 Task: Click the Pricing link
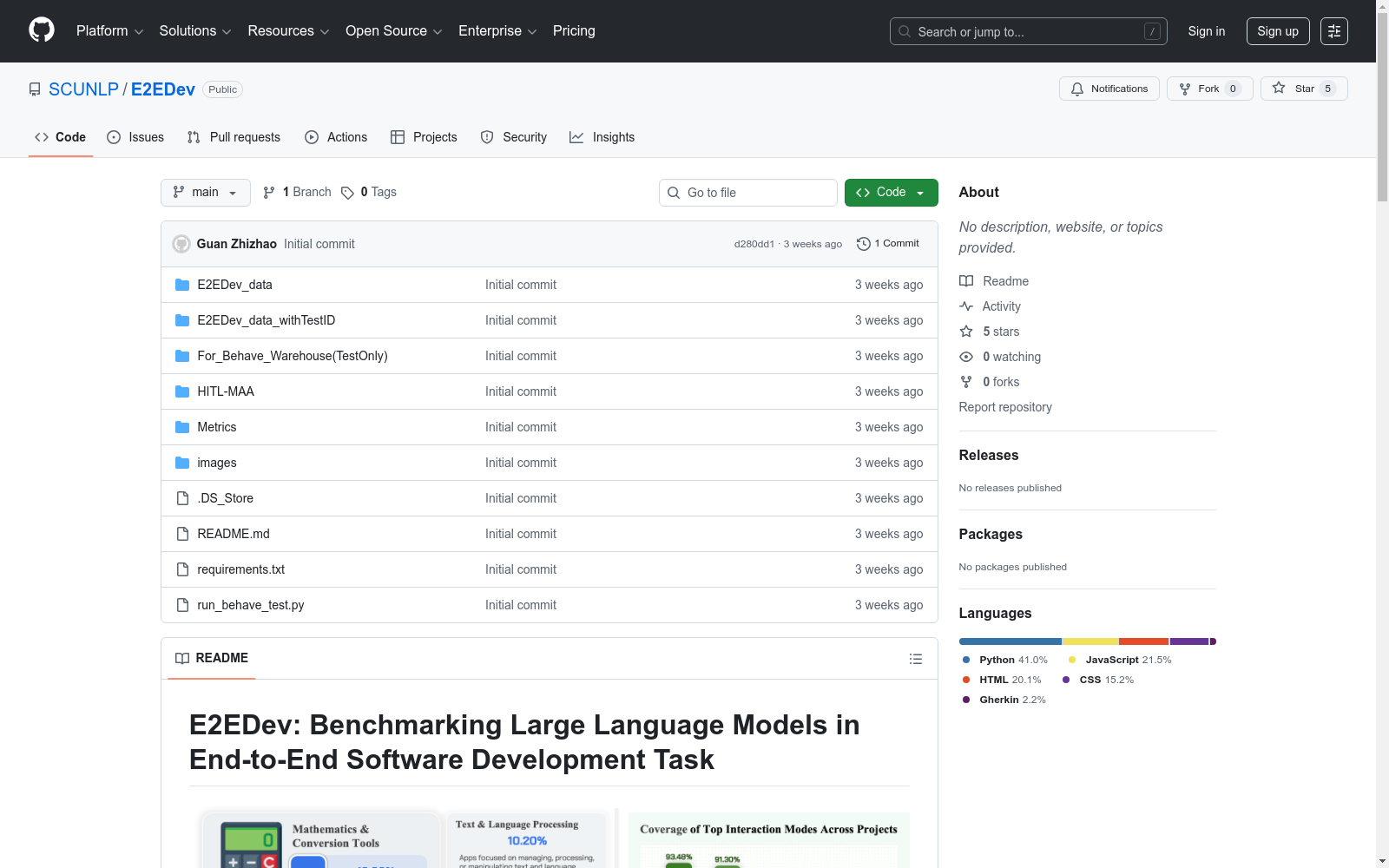(x=574, y=31)
